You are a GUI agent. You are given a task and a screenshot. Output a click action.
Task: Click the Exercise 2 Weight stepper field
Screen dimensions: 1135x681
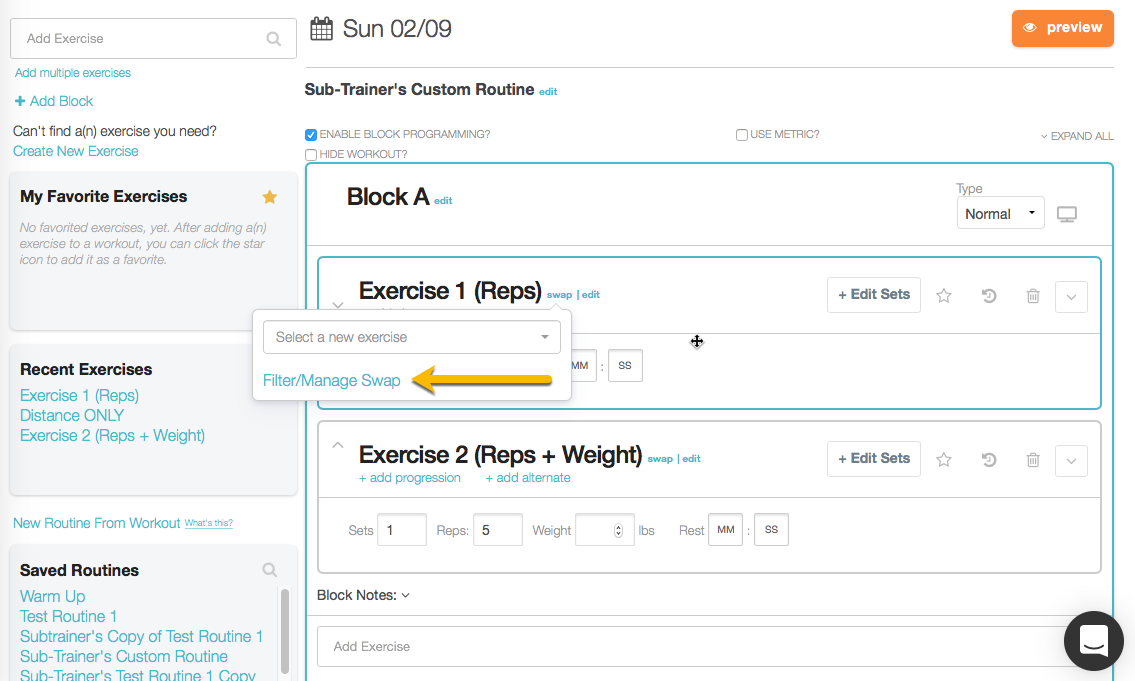coord(605,530)
